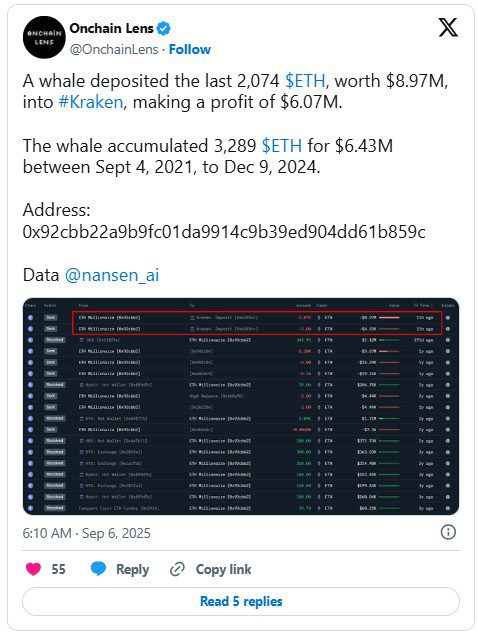Viewport: 478px width, 640px height.
Task: Open the info circle icon
Action: coord(448,532)
